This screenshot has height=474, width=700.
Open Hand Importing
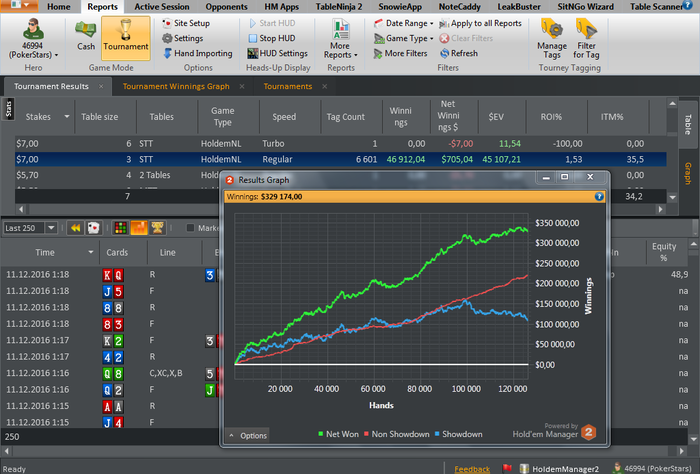click(x=198, y=54)
